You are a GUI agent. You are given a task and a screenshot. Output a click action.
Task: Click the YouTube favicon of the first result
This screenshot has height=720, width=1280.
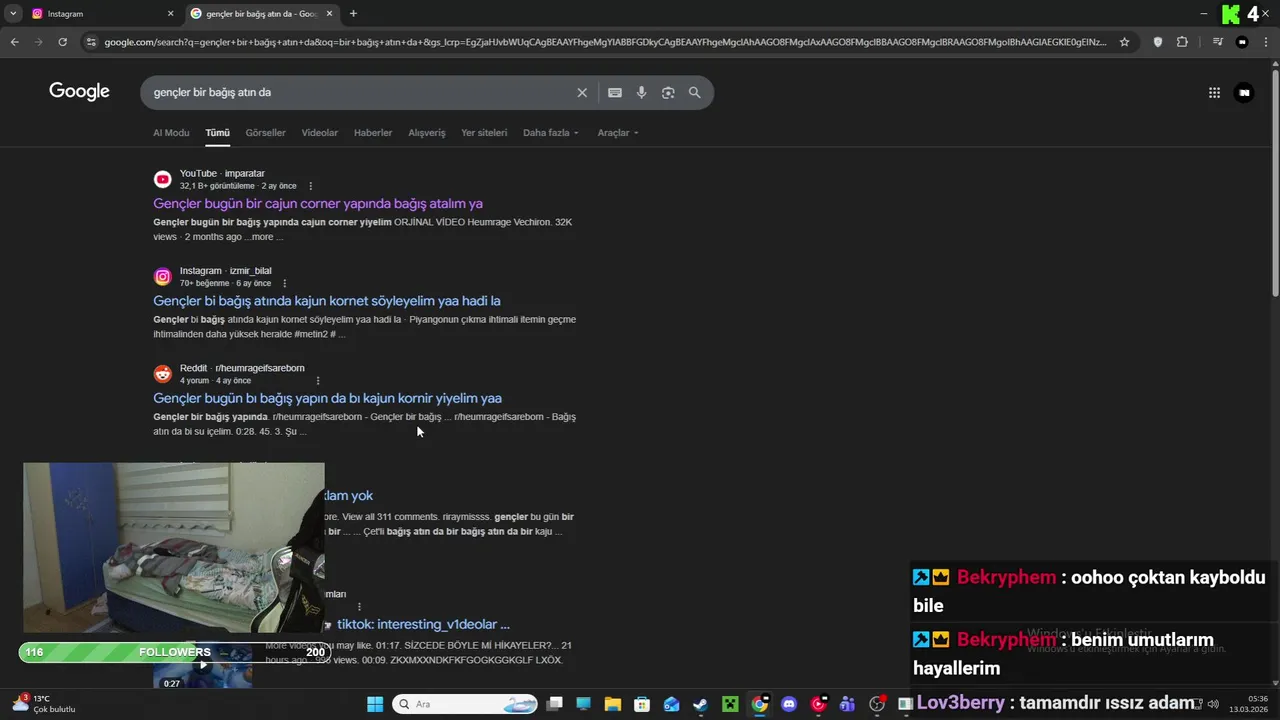pyautogui.click(x=163, y=180)
